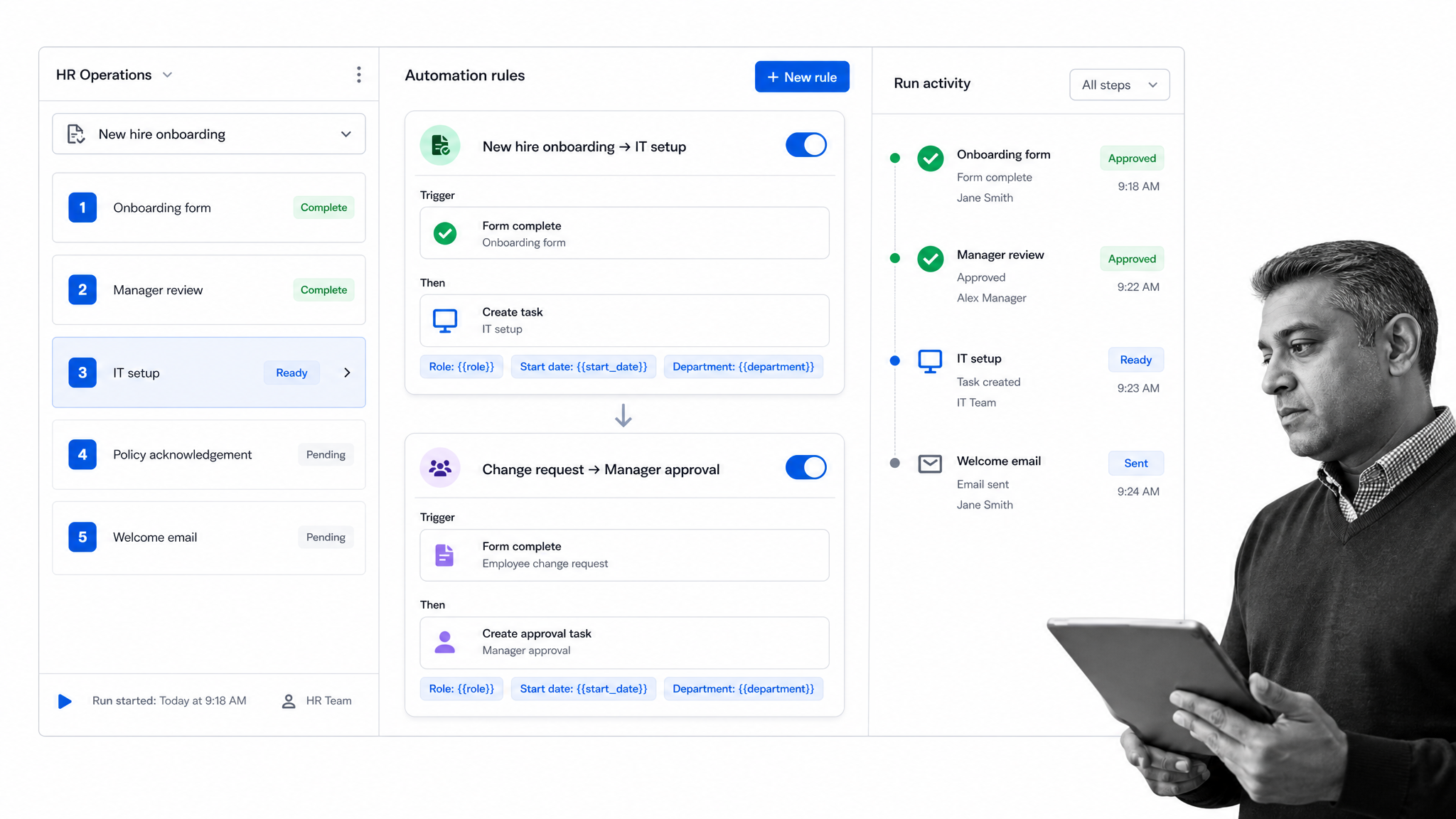Click step number 5 badge

82,537
